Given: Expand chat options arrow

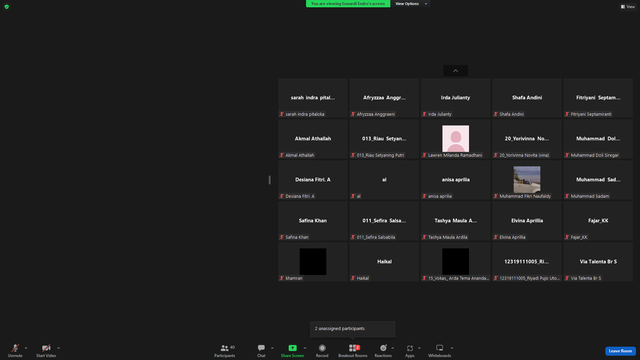Looking at the screenshot, I should pyautogui.click(x=272, y=348).
